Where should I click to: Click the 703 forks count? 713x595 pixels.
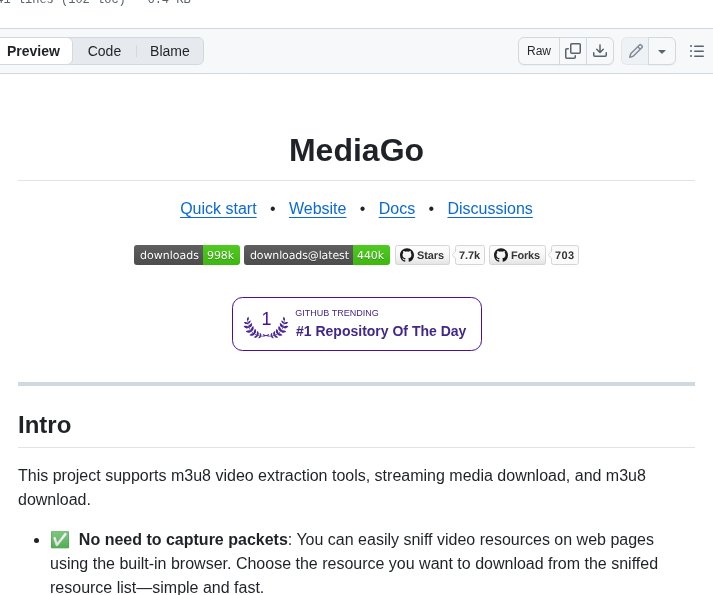[x=564, y=255]
